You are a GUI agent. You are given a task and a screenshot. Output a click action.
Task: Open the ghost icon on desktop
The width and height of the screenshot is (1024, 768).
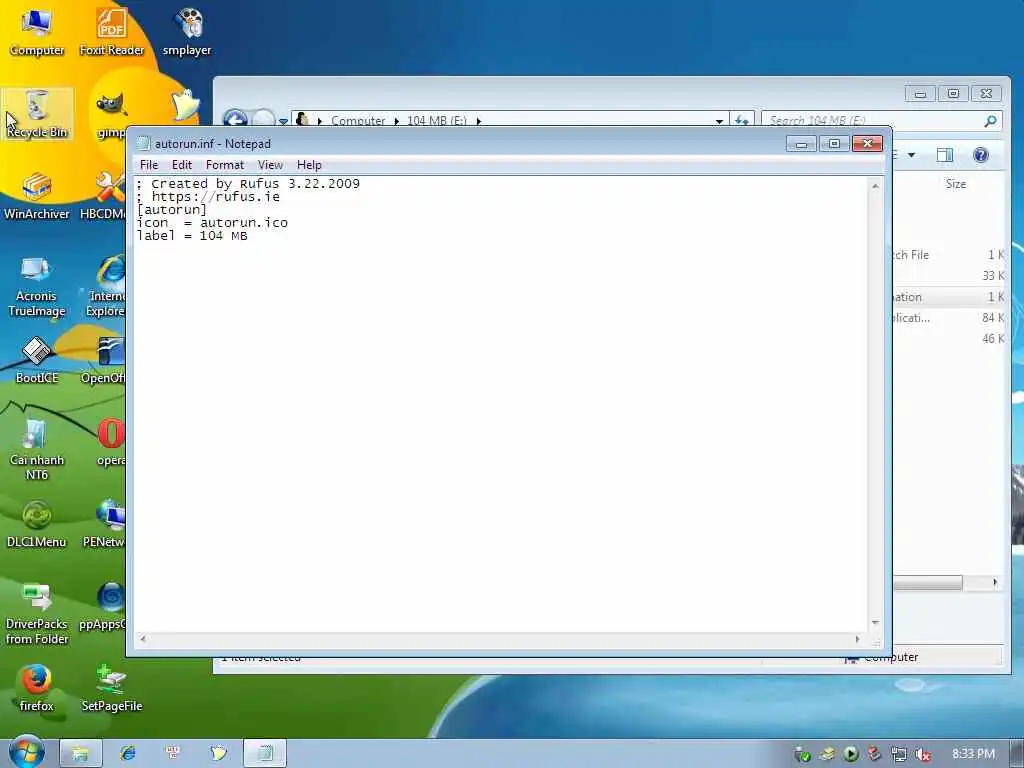(185, 106)
